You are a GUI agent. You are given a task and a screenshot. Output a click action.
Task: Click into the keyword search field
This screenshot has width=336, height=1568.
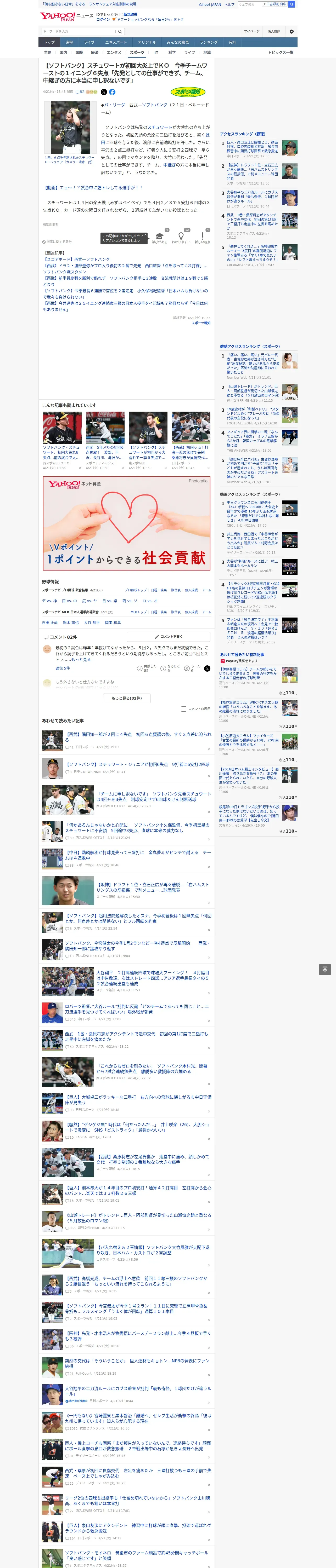click(79, 32)
